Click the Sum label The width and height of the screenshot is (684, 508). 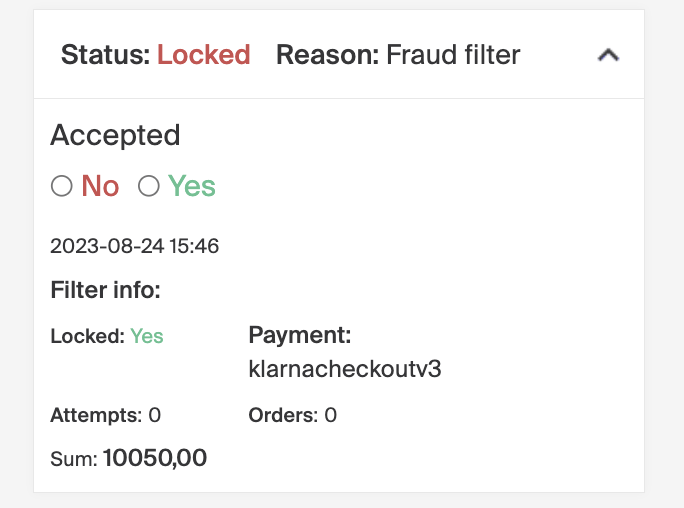(x=74, y=459)
